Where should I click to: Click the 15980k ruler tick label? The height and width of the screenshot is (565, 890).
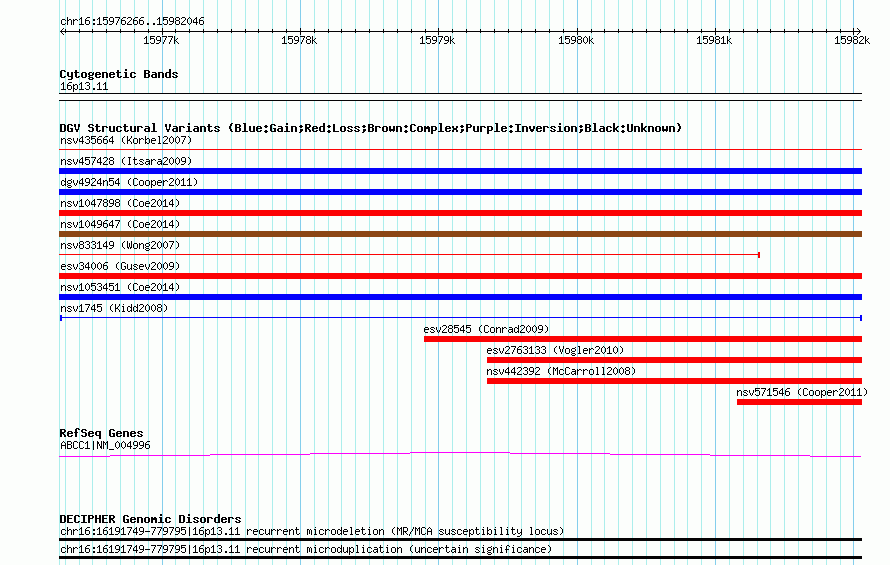[x=576, y=40]
